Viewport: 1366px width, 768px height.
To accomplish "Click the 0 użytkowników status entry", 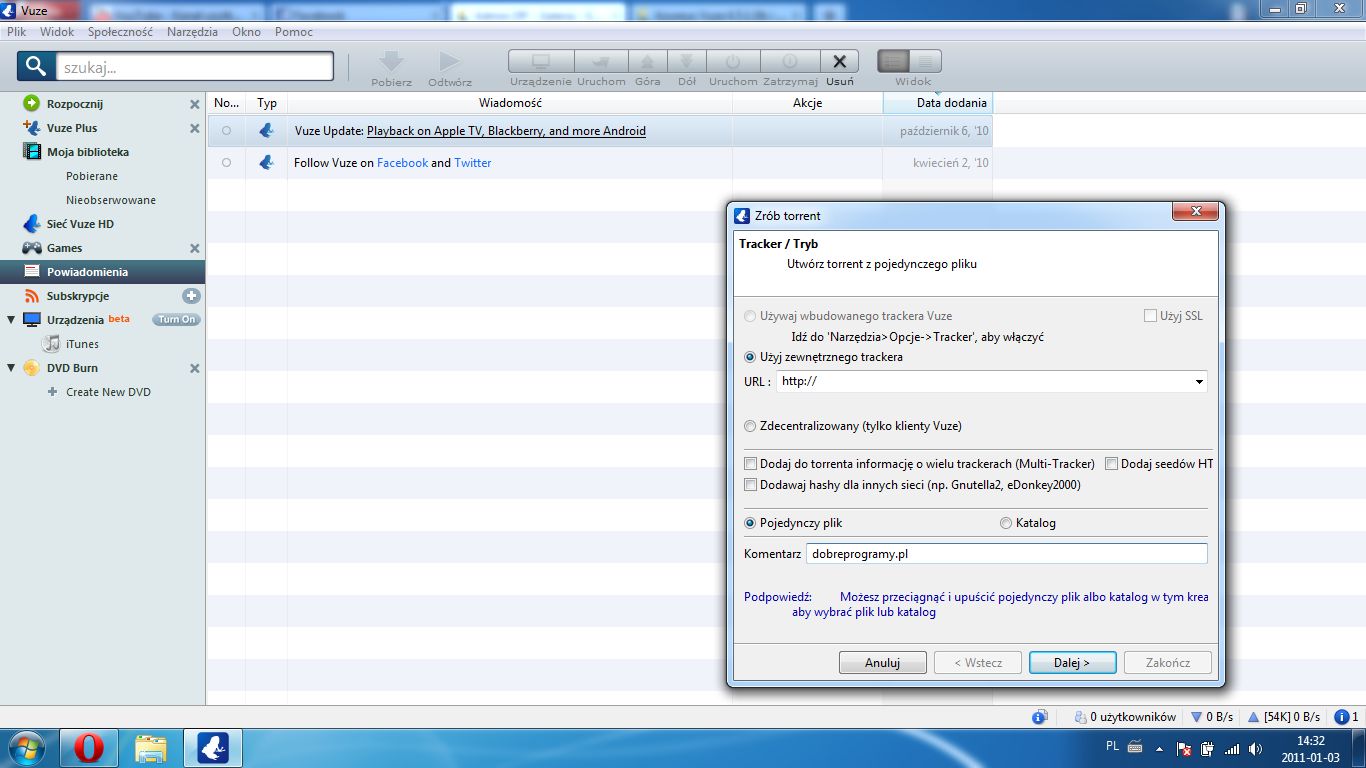I will [x=1125, y=717].
